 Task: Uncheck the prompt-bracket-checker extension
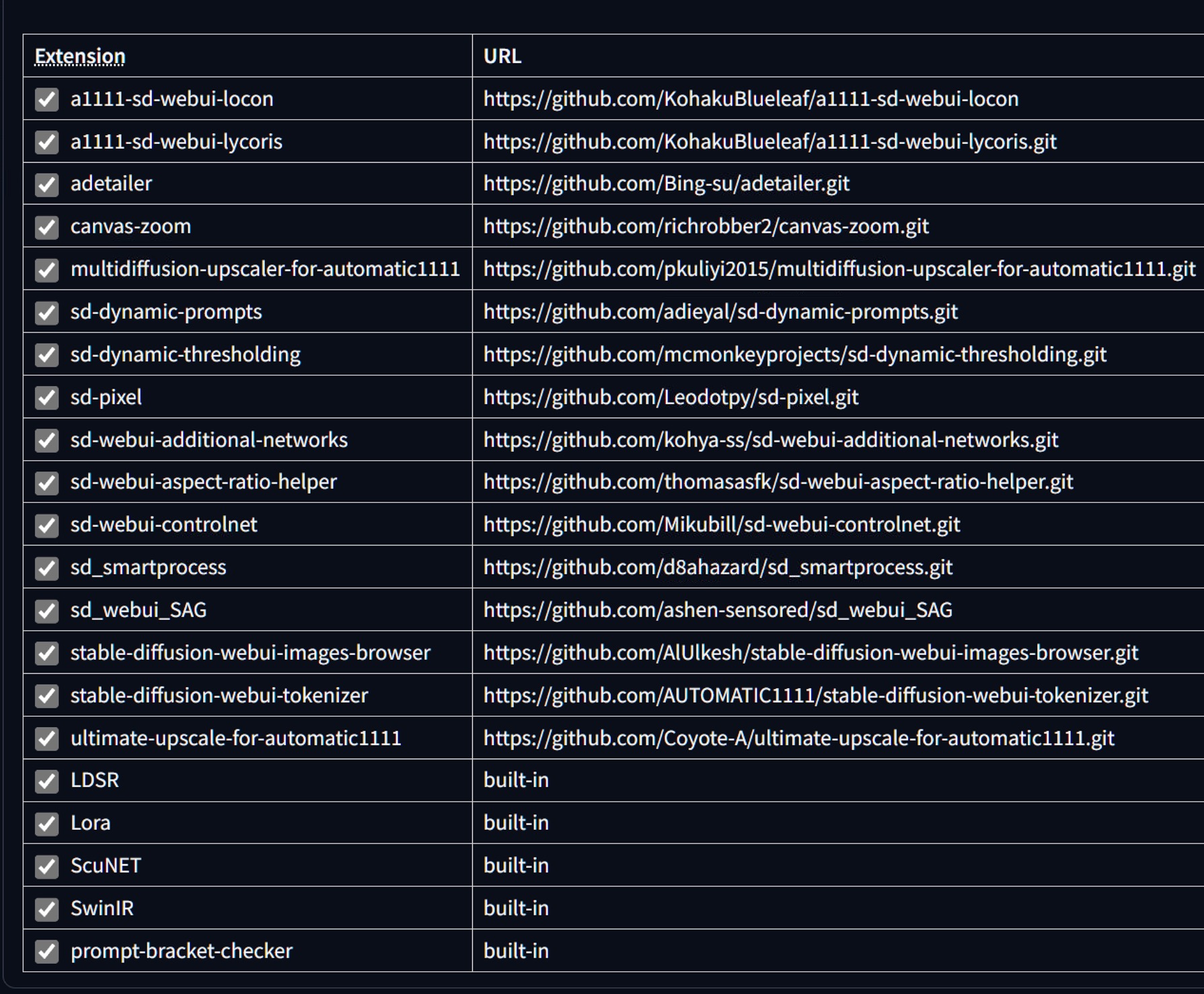[46, 951]
